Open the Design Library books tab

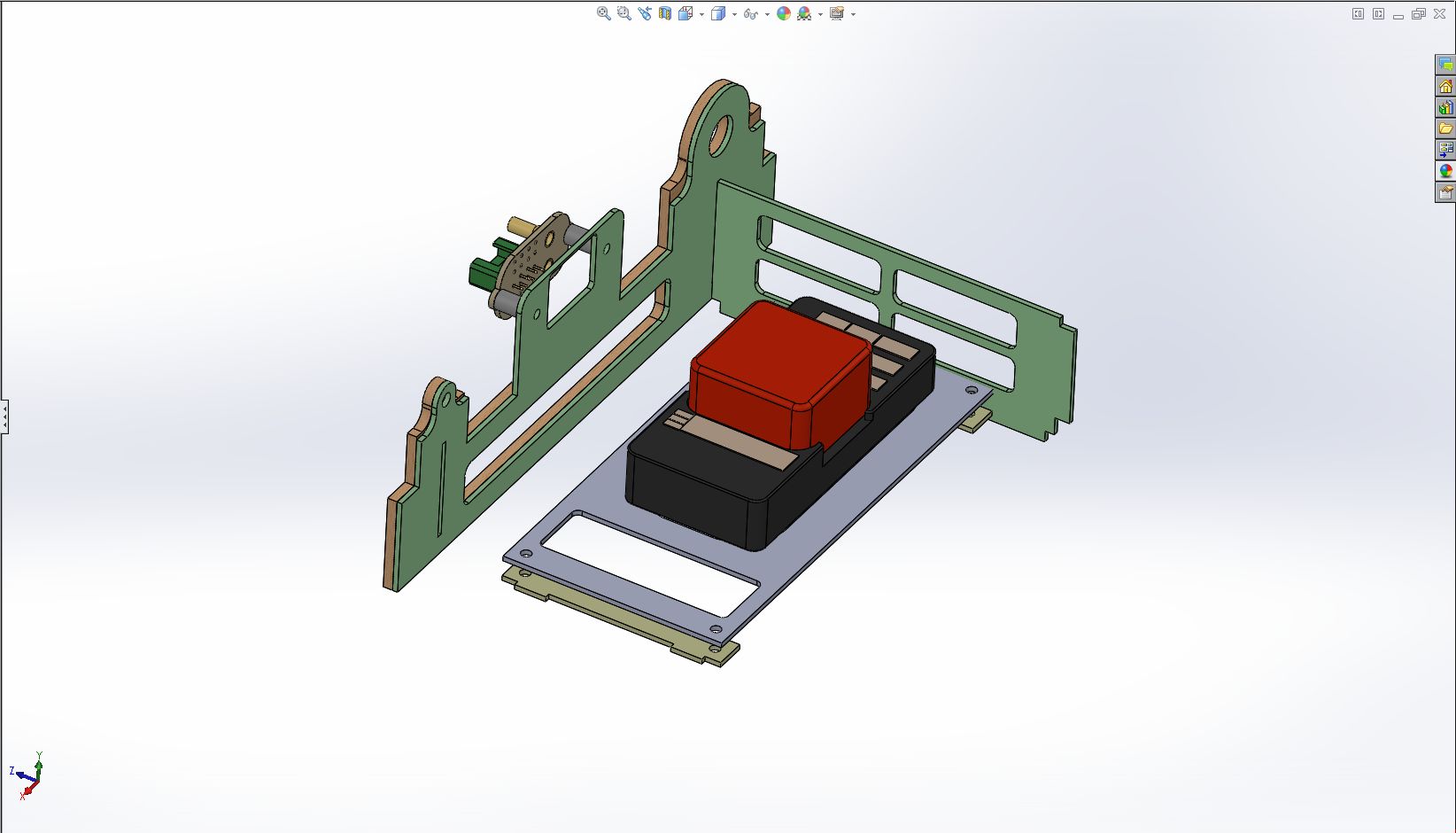pos(1445,107)
